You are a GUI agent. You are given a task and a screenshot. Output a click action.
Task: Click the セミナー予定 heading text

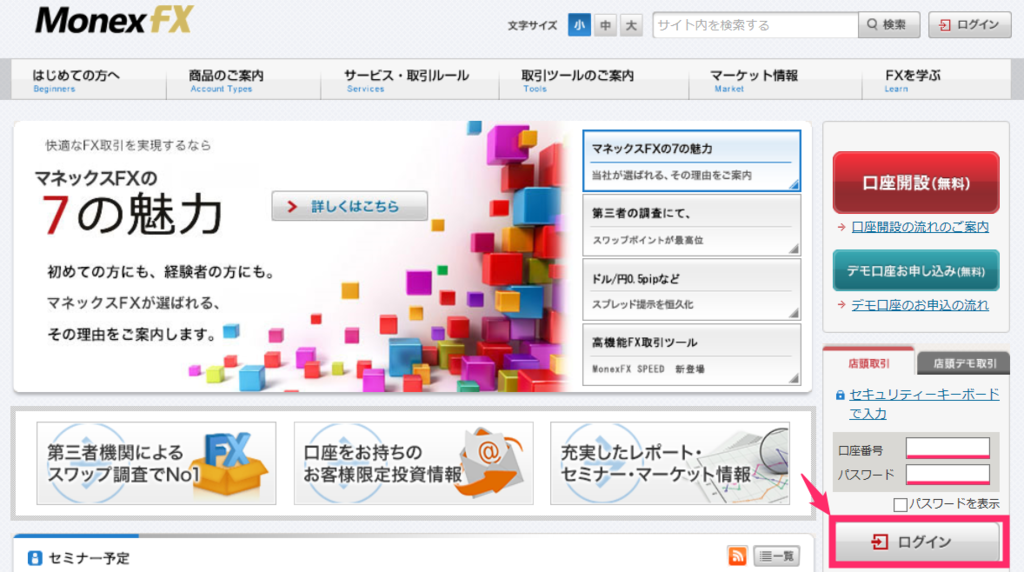(89, 558)
